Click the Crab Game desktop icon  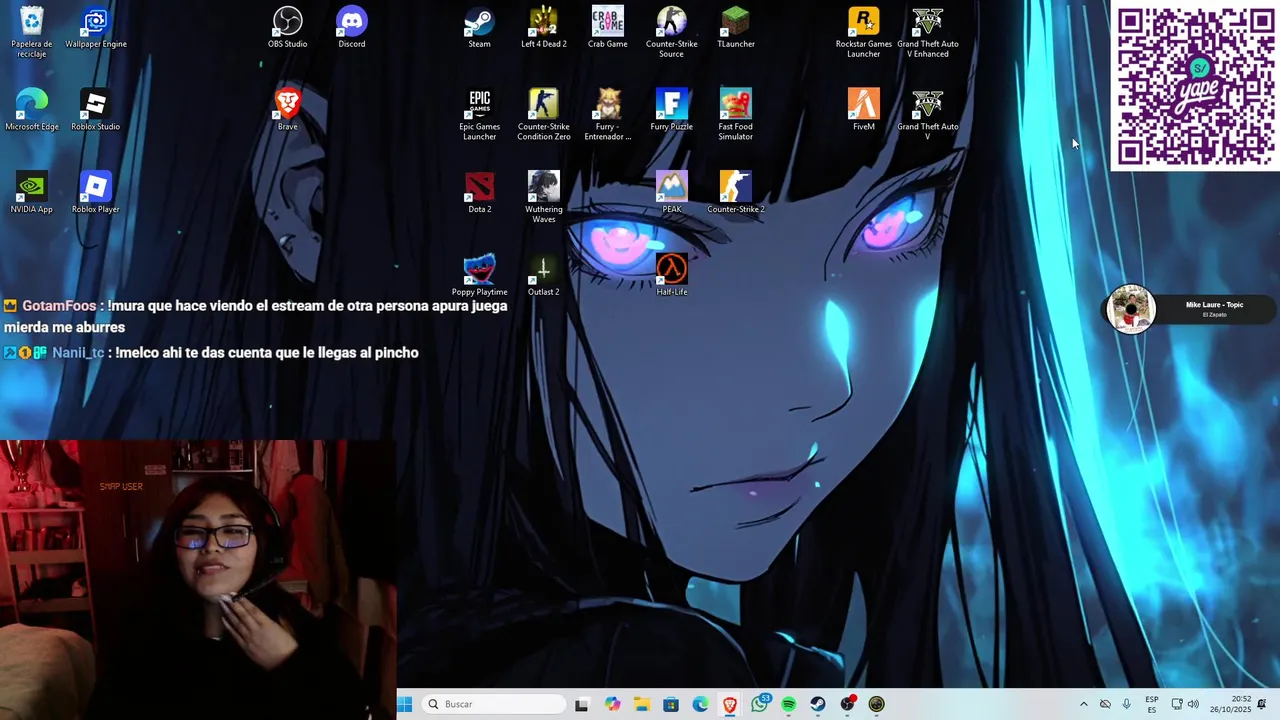click(608, 28)
